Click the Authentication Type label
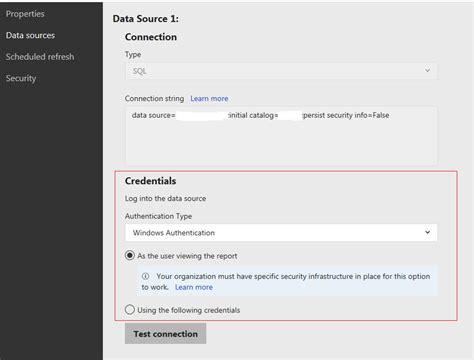The width and height of the screenshot is (474, 360). tap(158, 216)
